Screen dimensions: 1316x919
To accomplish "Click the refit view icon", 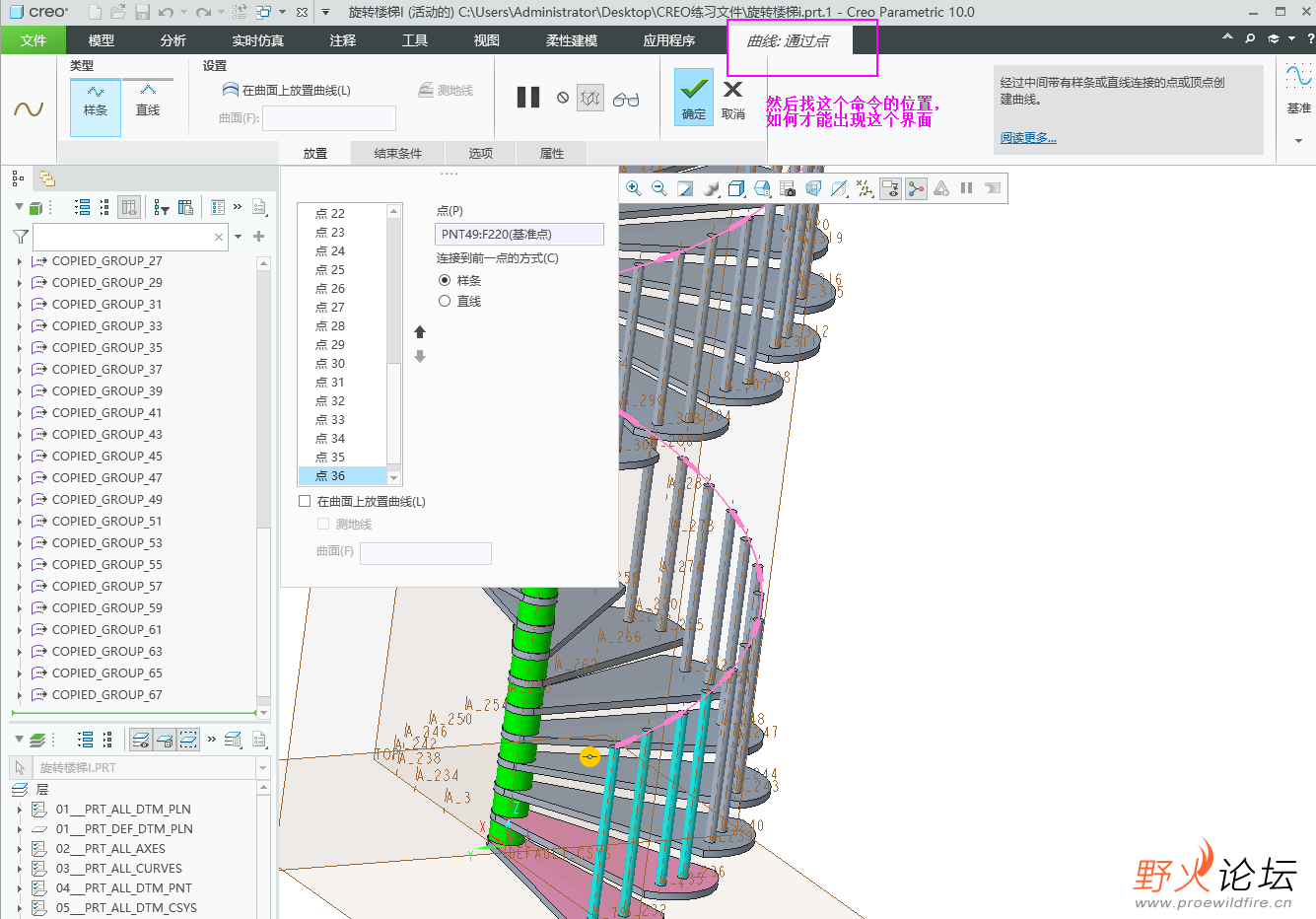I will (x=685, y=188).
